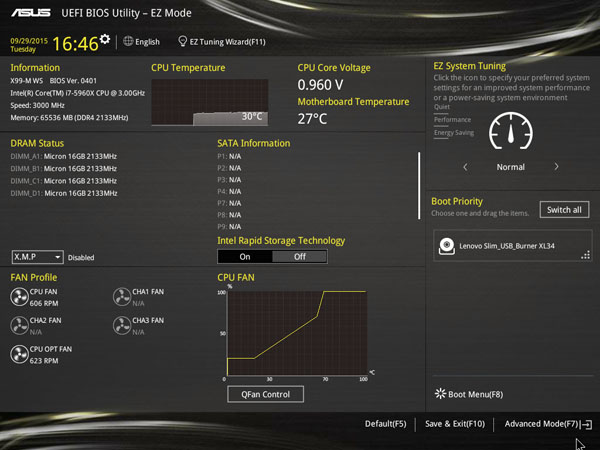The height and width of the screenshot is (450, 600).
Task: Click the 27°C motherboard temperature value
Action: point(312,119)
